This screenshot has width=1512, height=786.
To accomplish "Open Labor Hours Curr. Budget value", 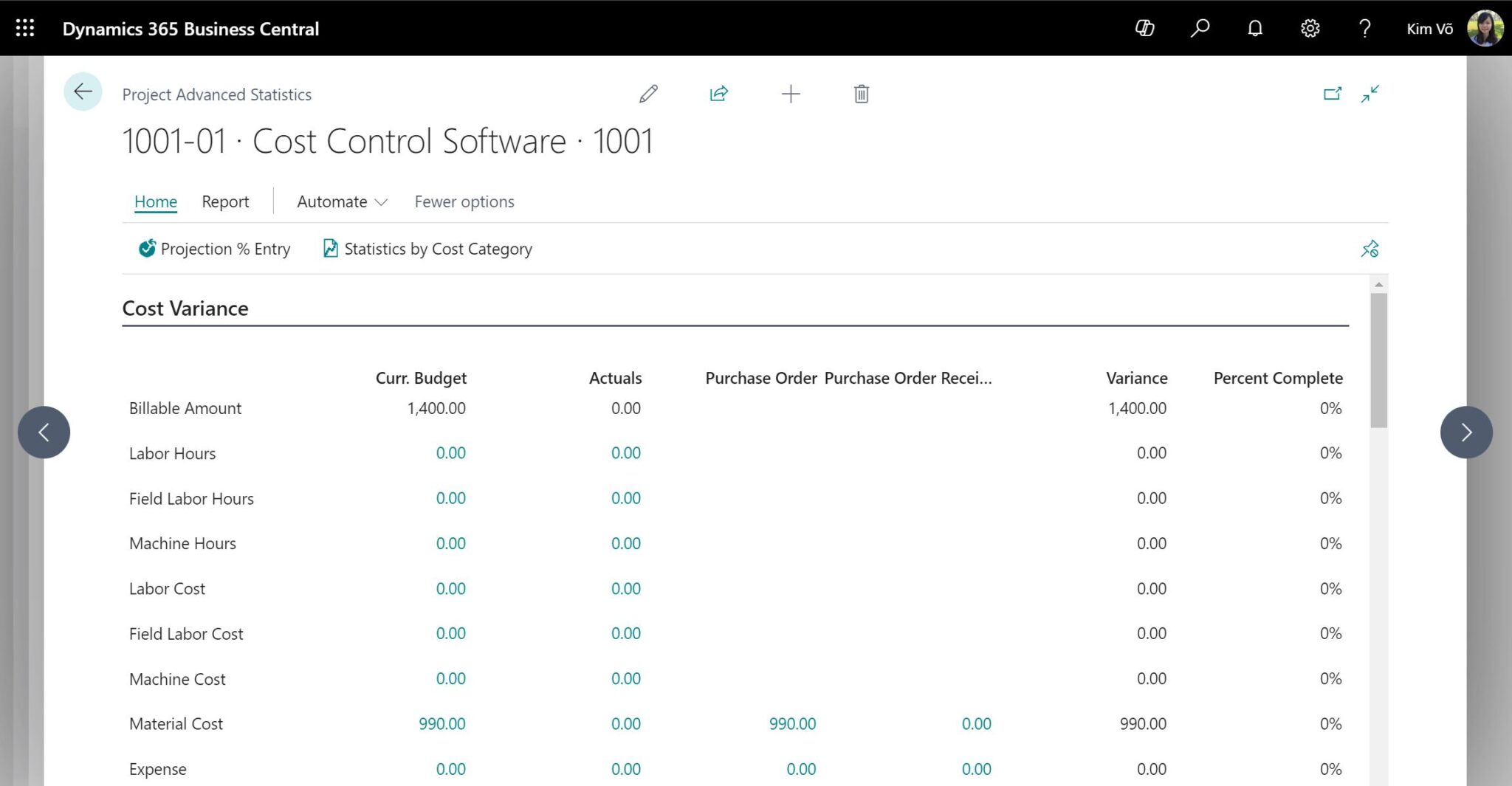I will (450, 453).
